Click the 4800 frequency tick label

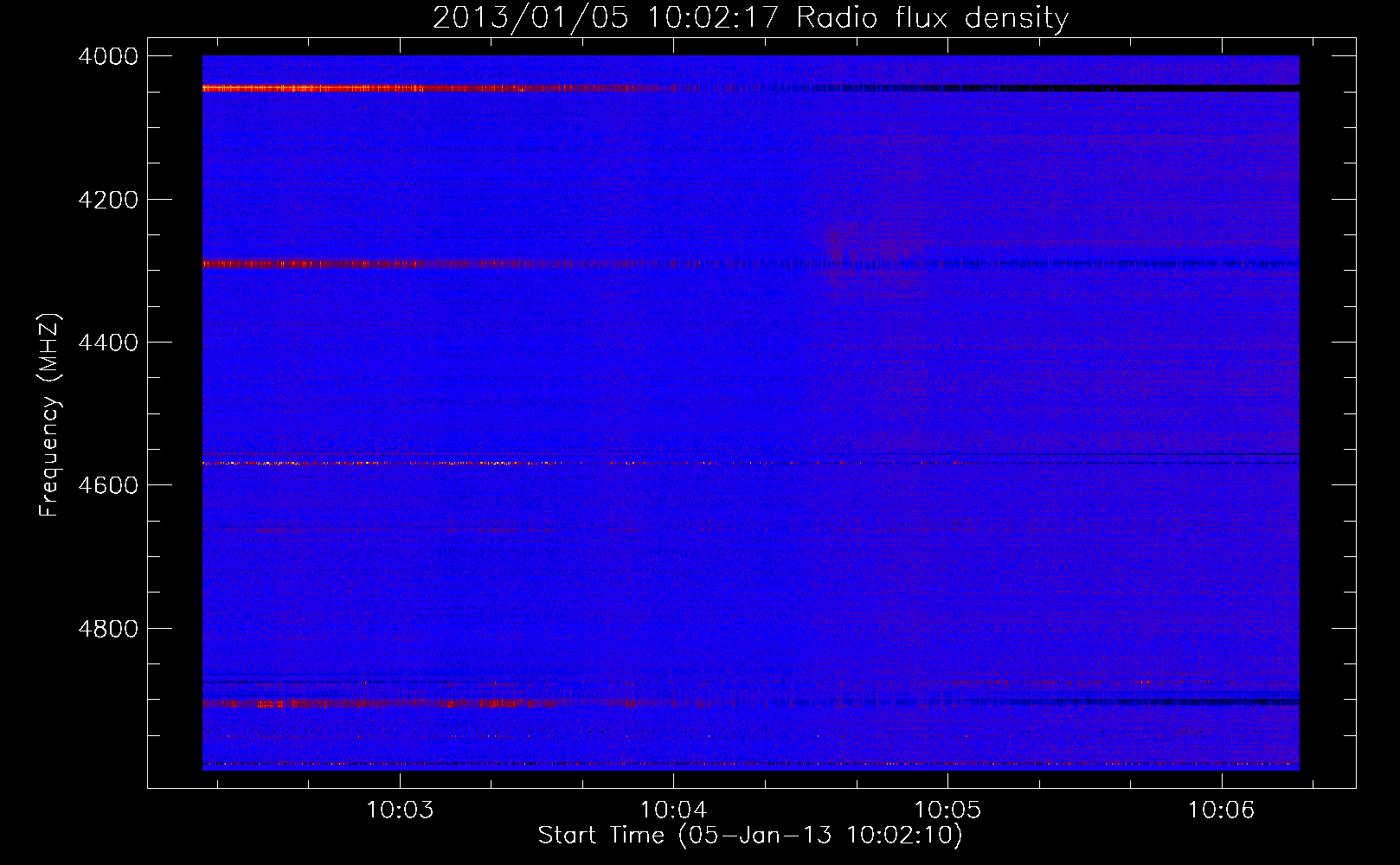pyautogui.click(x=108, y=629)
